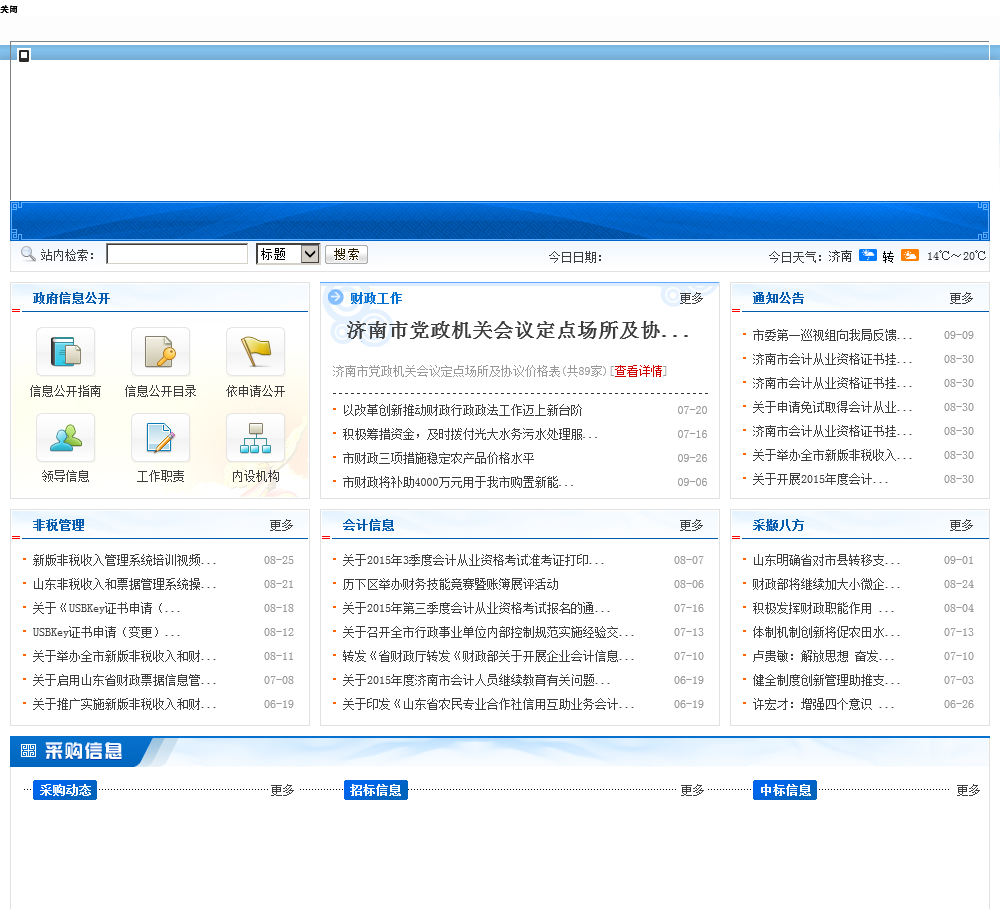This screenshot has height=909, width=1000.
Task: Open 关于印发《山东省农民专业合作社 article
Action: [488, 704]
